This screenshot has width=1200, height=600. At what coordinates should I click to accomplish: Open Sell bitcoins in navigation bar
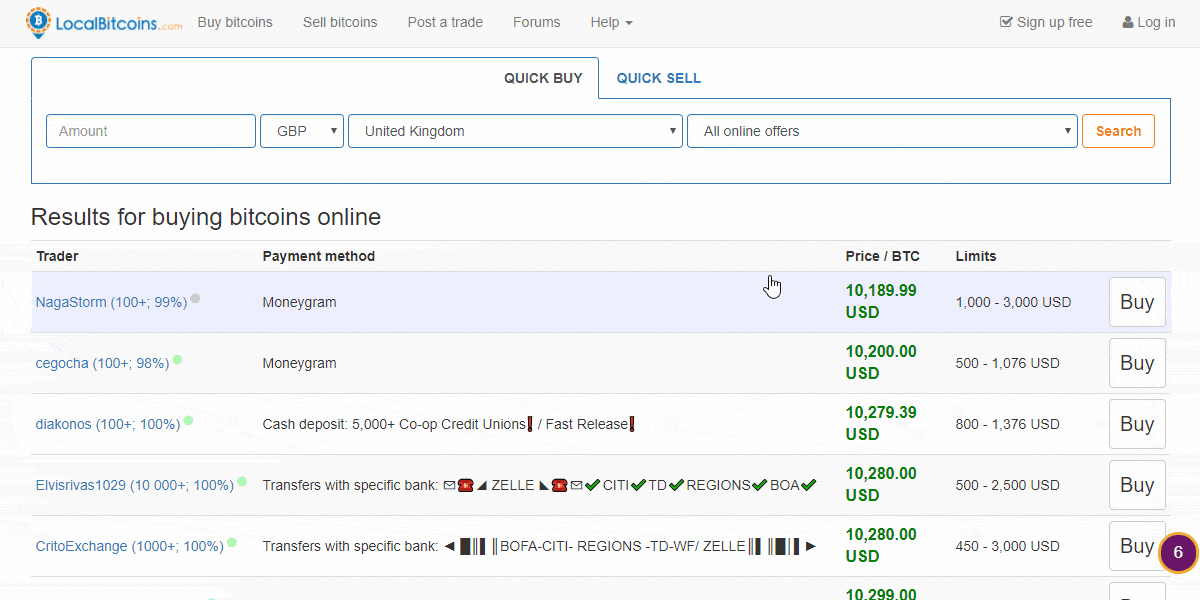click(340, 22)
